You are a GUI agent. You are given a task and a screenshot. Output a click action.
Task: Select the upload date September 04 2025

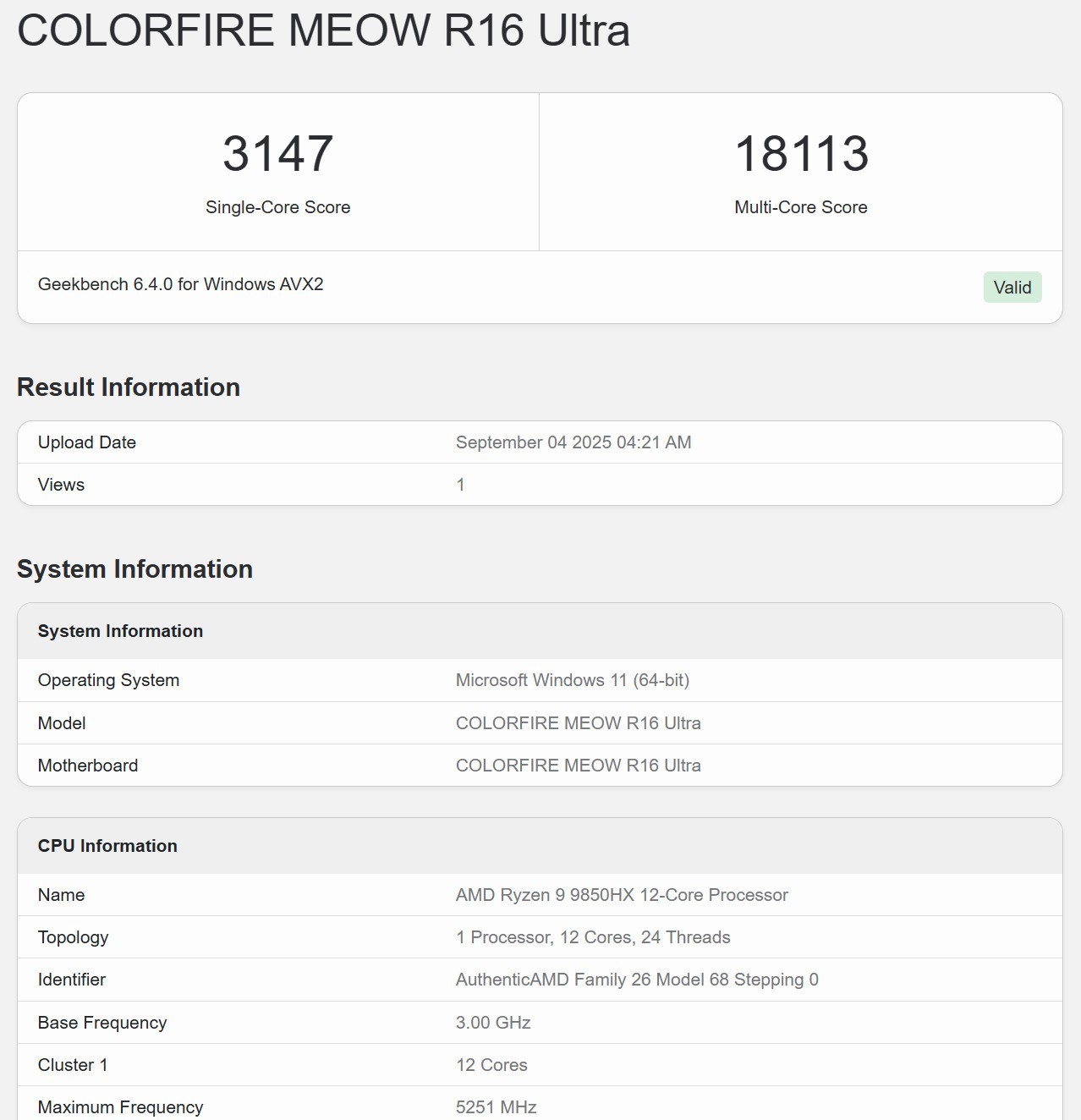573,442
